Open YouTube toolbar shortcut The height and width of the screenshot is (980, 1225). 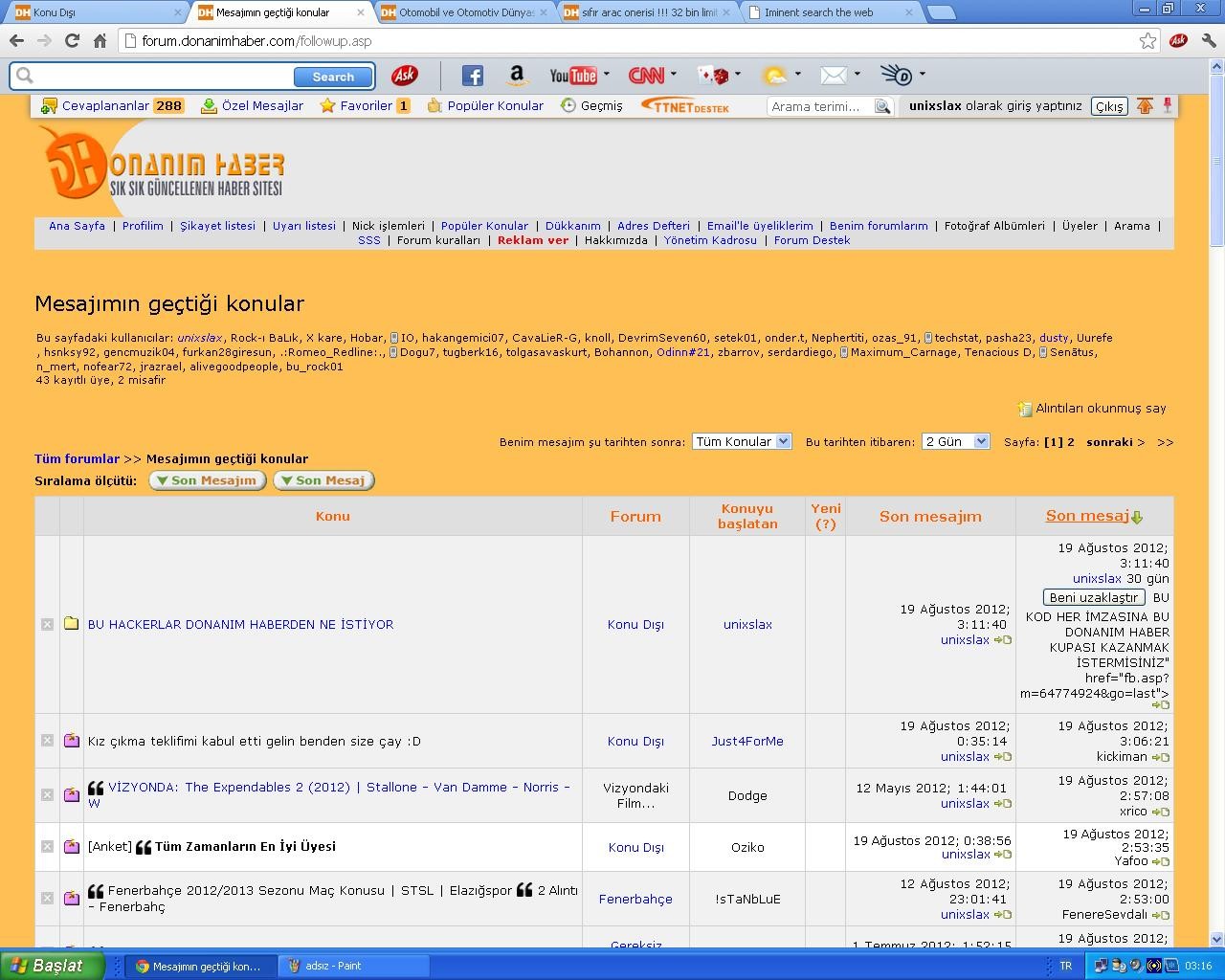point(573,76)
